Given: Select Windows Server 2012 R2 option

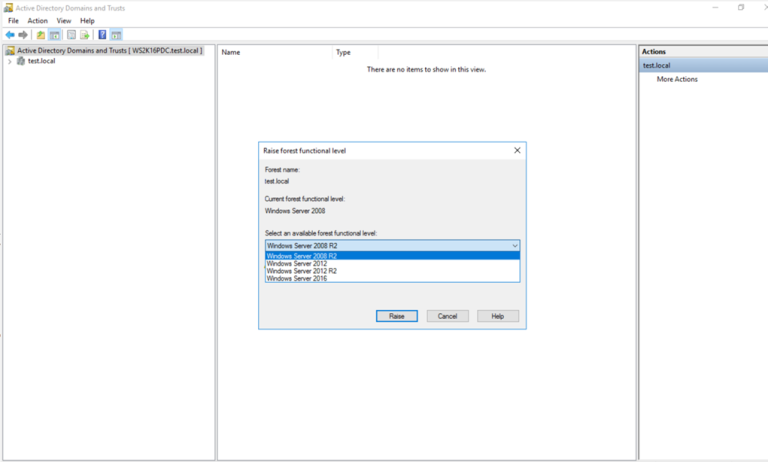Looking at the screenshot, I should 301,271.
